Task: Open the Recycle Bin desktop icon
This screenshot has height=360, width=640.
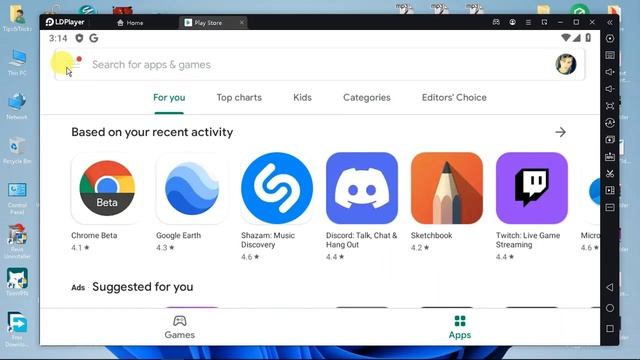Action: click(x=17, y=150)
